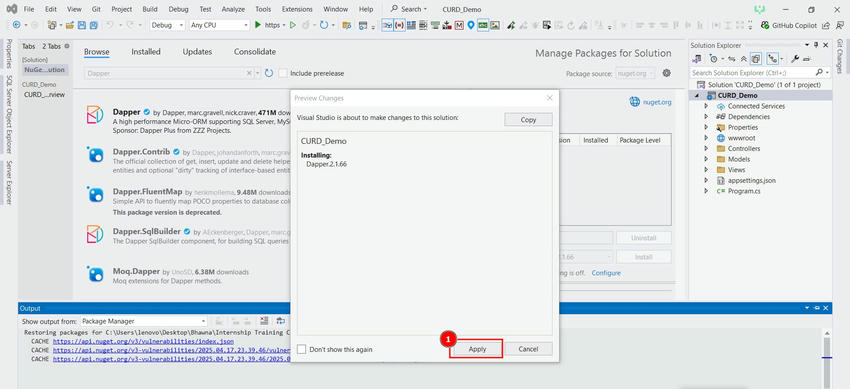Select the Dapper.Contrib package icon
The height and width of the screenshot is (389, 850).
click(x=95, y=155)
